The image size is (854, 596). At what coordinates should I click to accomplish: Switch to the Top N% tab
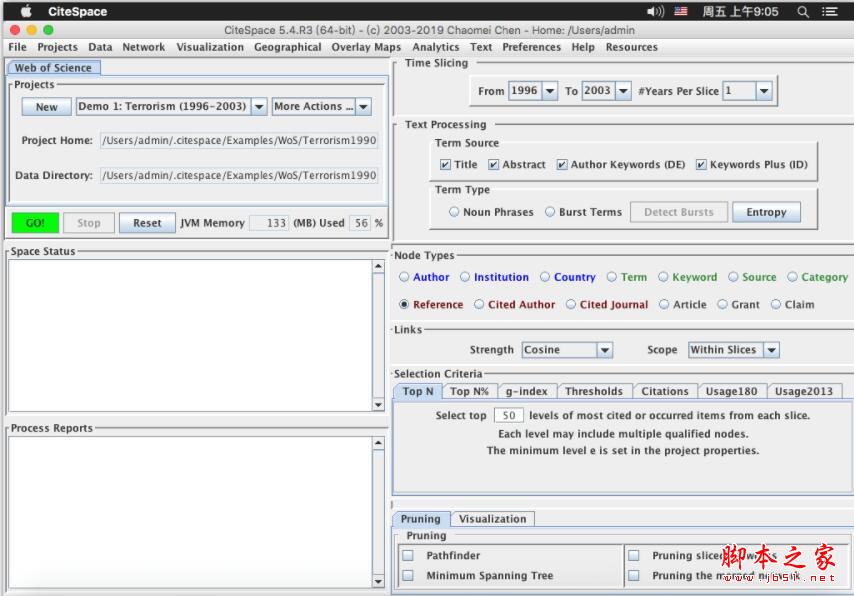469,391
